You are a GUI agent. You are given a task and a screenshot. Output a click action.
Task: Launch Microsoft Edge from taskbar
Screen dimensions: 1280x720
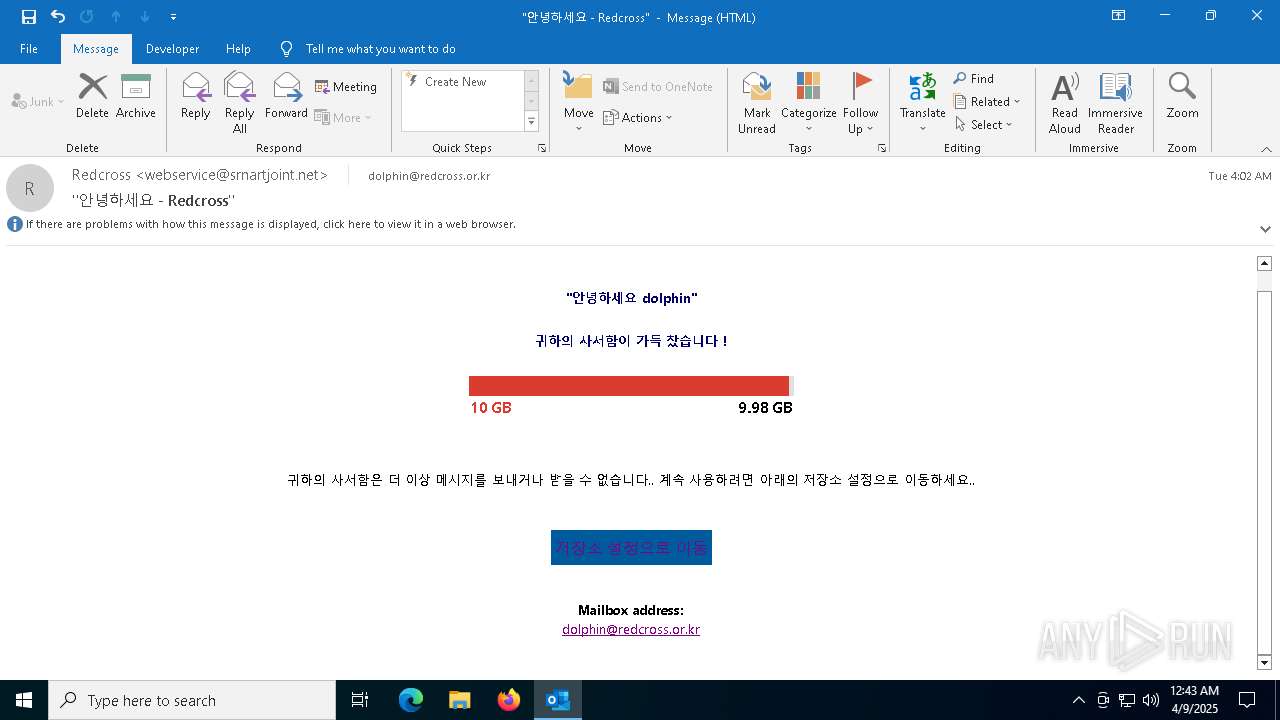(x=411, y=700)
